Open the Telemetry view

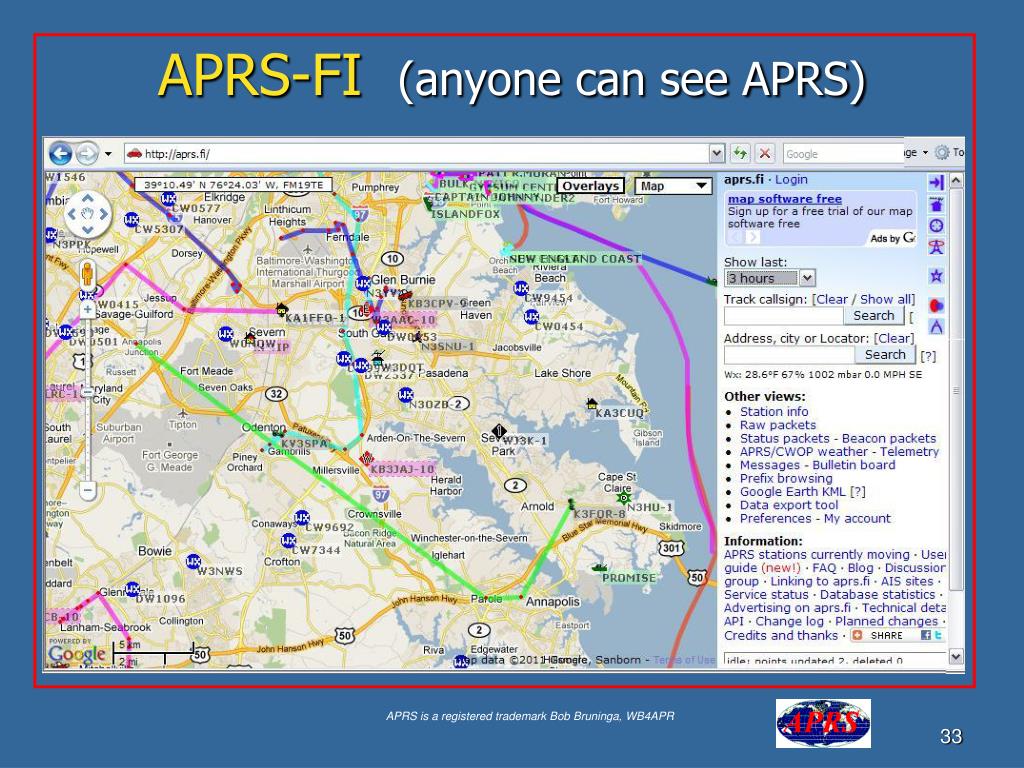(909, 452)
